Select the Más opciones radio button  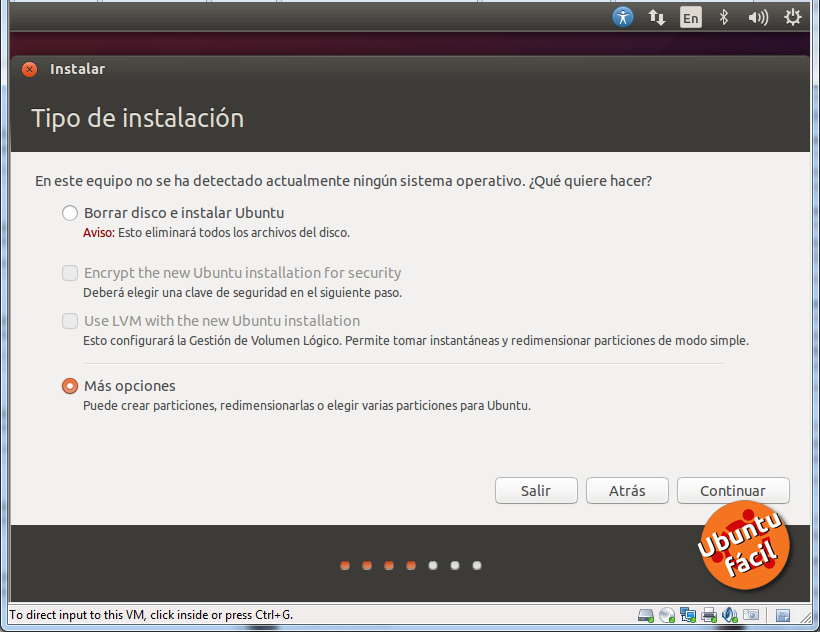pyautogui.click(x=70, y=386)
